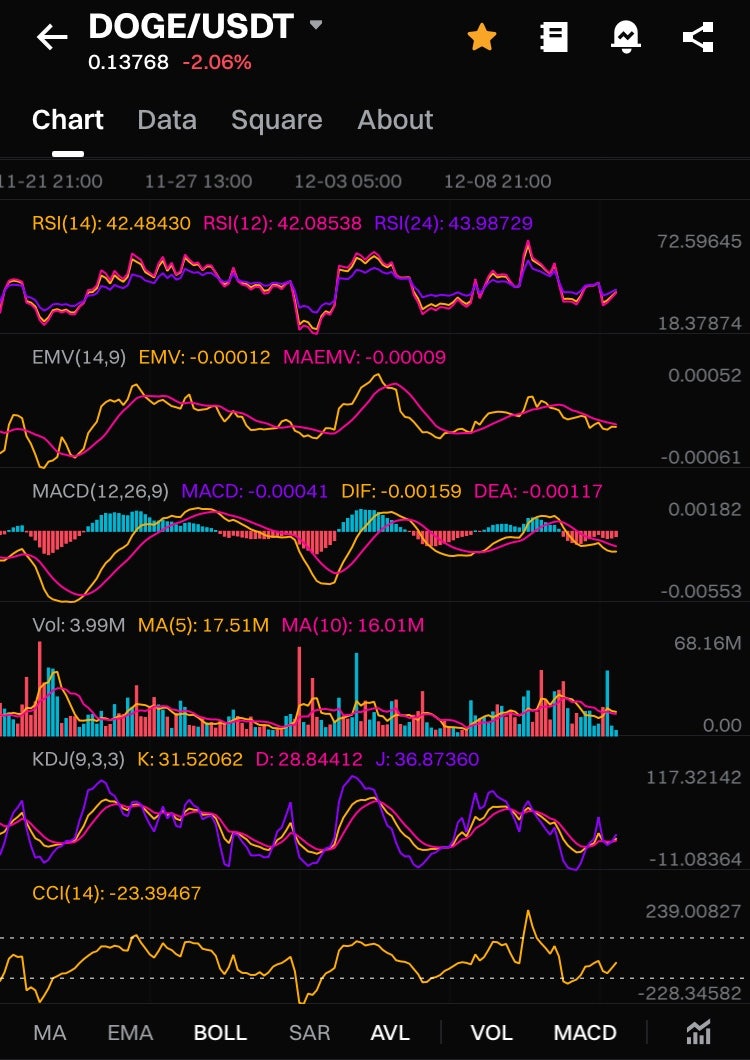Open indicator settings chart icon
The image size is (750, 1060).
coord(698,1032)
